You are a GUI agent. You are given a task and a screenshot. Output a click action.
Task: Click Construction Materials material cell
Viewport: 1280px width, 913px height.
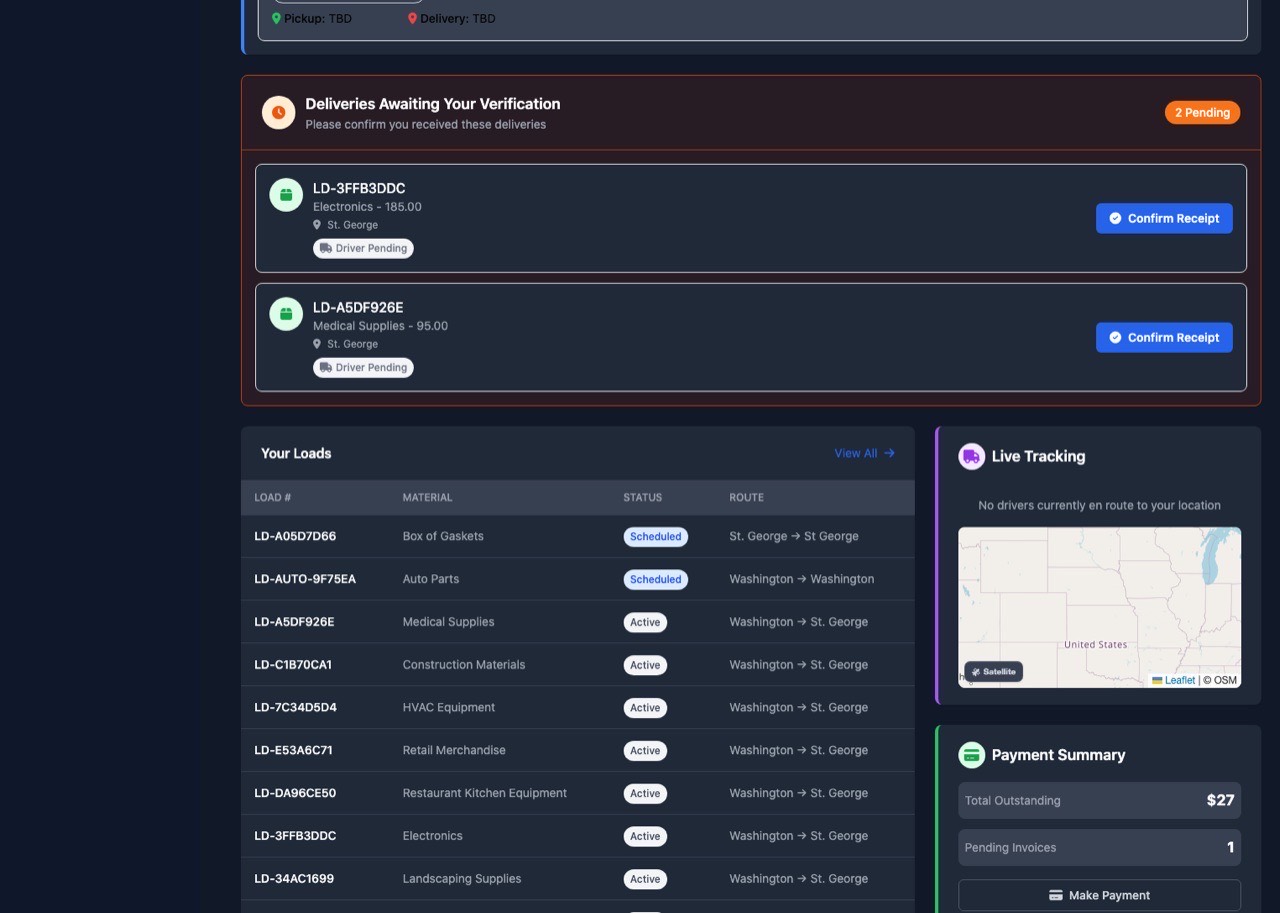coord(464,665)
